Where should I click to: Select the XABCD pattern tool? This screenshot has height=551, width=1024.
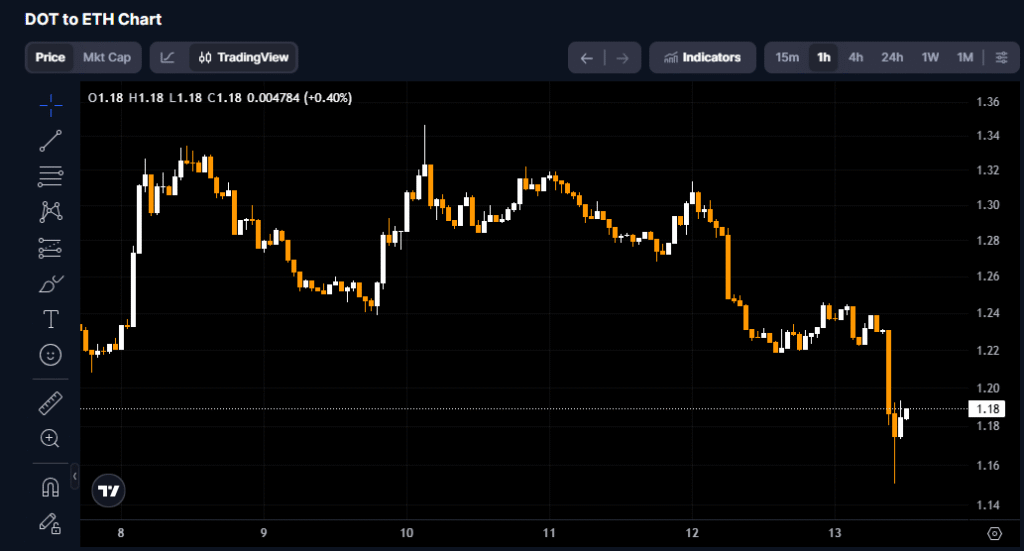(50, 212)
